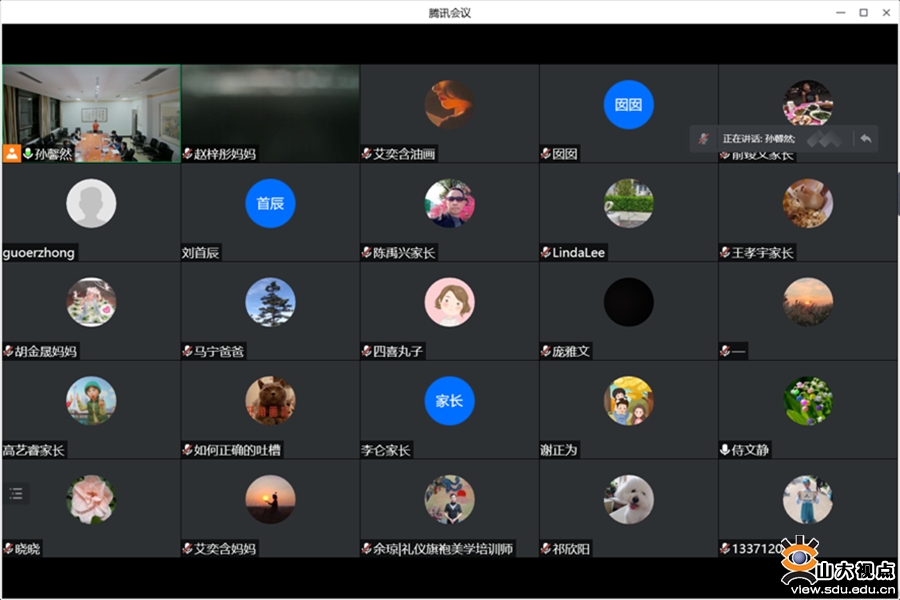
Task: Click the reply arrow in speaking notification
Action: pyautogui.click(x=865, y=139)
